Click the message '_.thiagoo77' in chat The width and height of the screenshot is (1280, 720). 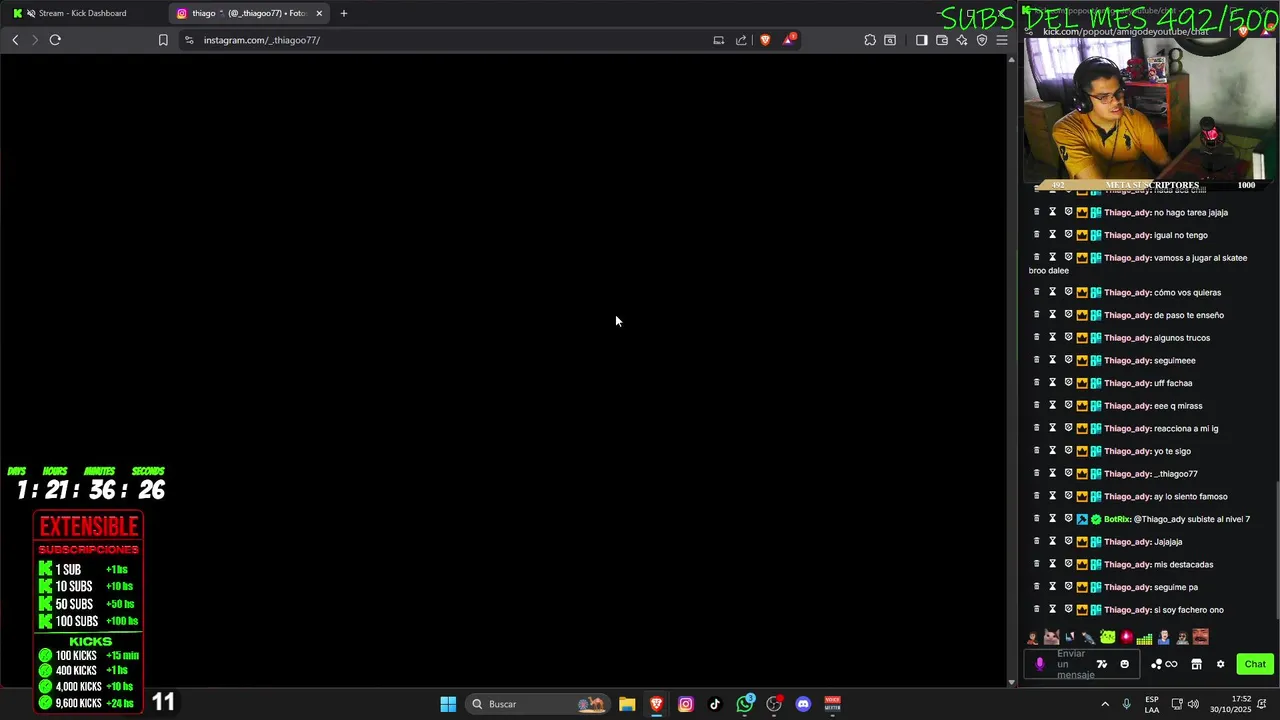[x=1176, y=474]
